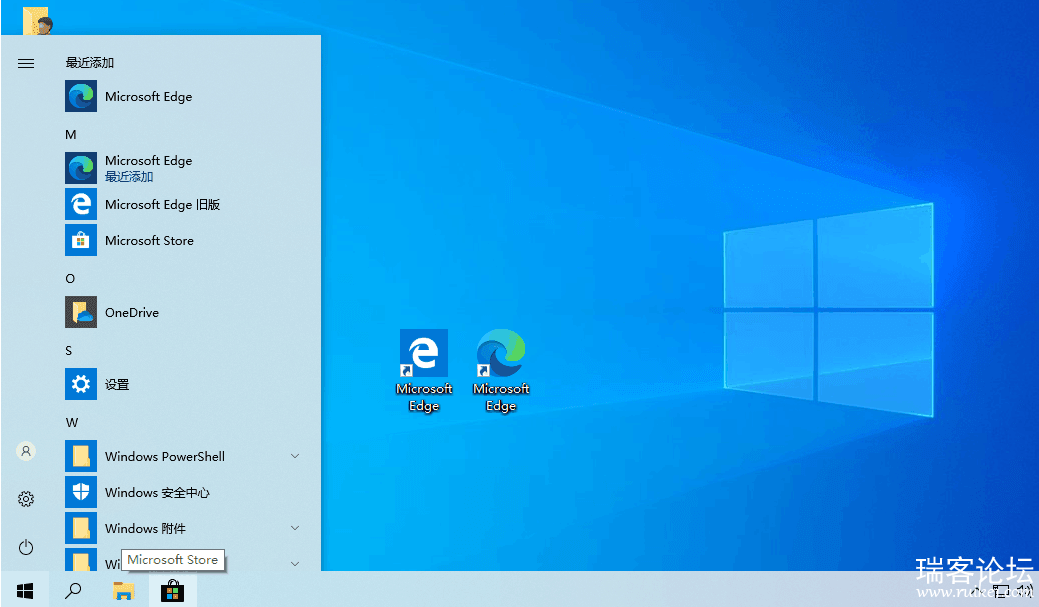Open the user account menu in Start rail
Image resolution: width=1039 pixels, height=607 pixels.
click(x=26, y=451)
